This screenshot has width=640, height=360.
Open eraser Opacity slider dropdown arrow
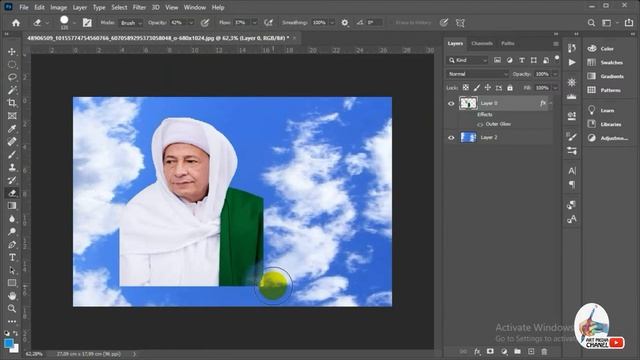click(191, 23)
